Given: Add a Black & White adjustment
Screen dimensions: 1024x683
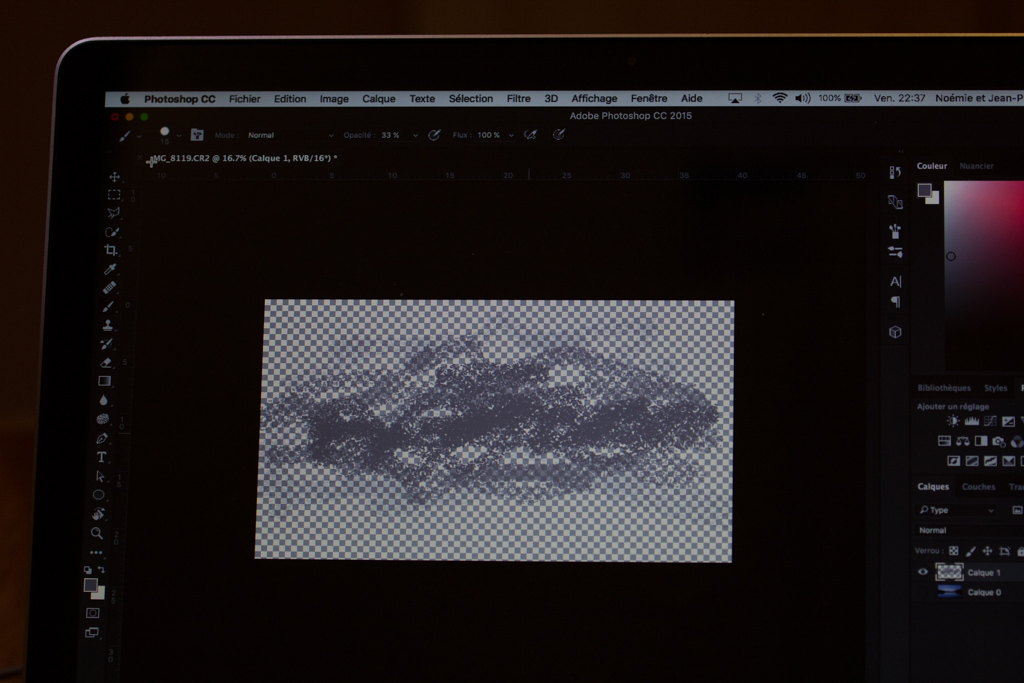Looking at the screenshot, I should pyautogui.click(x=981, y=441).
